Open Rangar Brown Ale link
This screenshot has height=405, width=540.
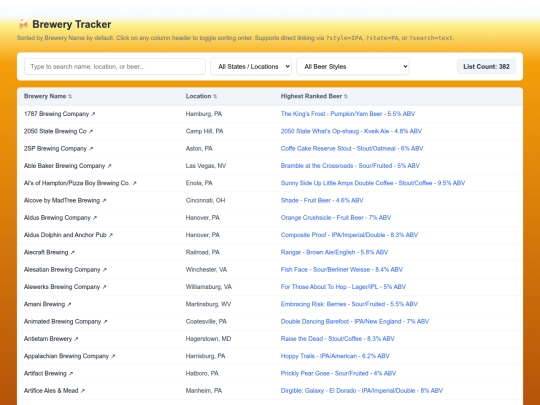[x=334, y=252]
